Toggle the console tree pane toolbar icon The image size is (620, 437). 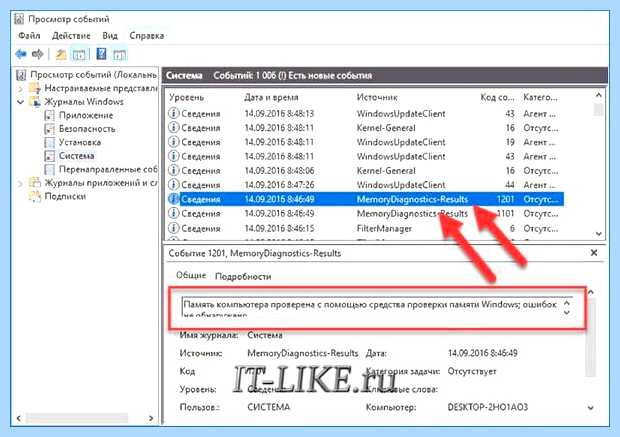coord(79,54)
